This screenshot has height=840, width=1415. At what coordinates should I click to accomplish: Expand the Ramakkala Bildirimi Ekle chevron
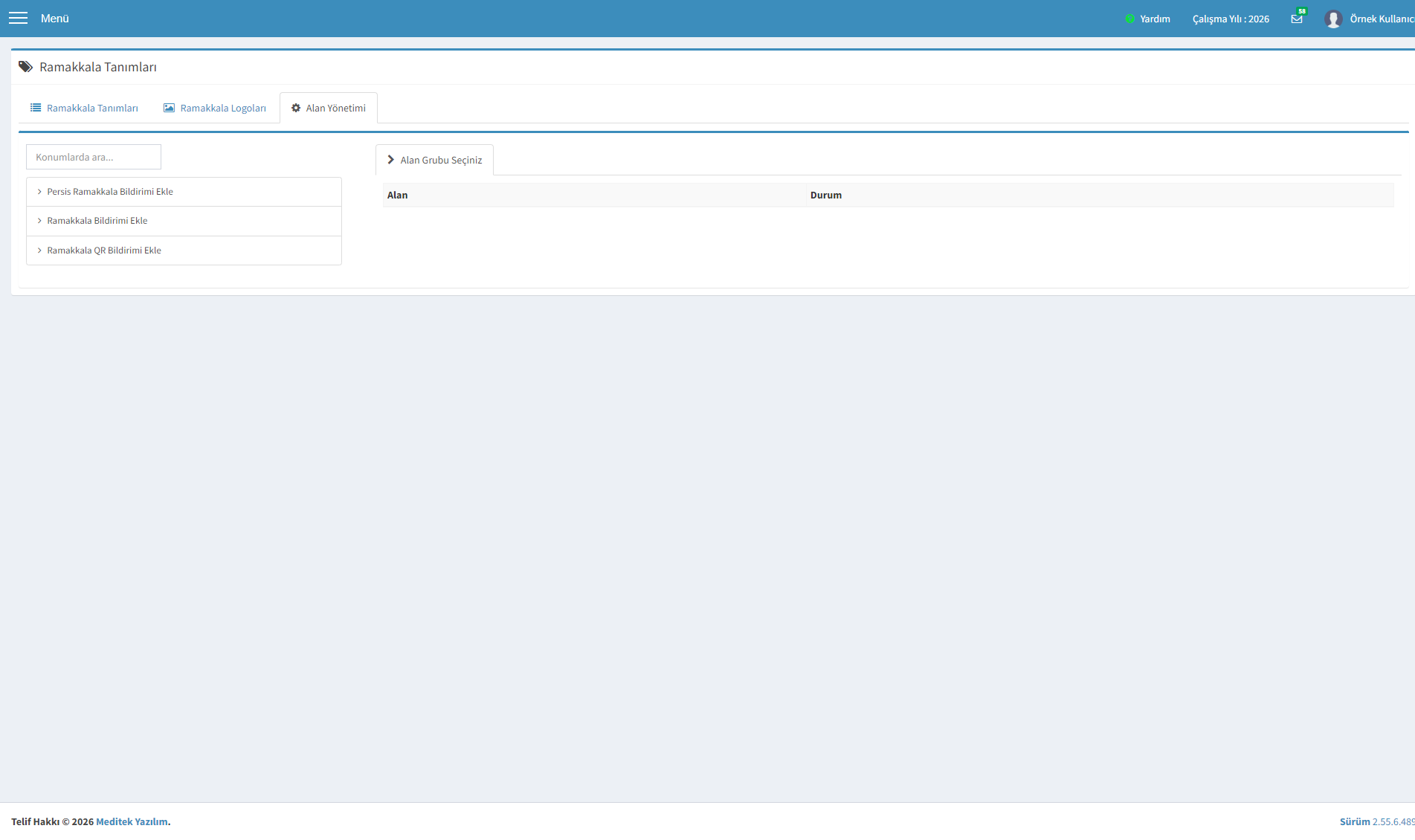click(39, 221)
